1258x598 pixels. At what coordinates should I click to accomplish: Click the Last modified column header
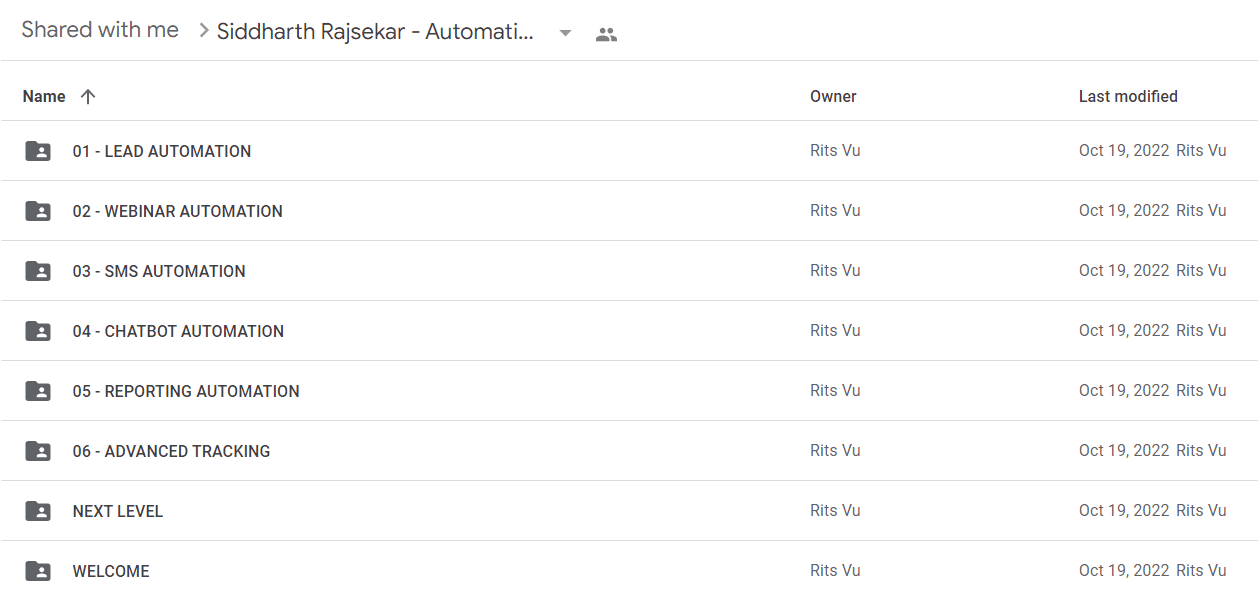click(1128, 97)
